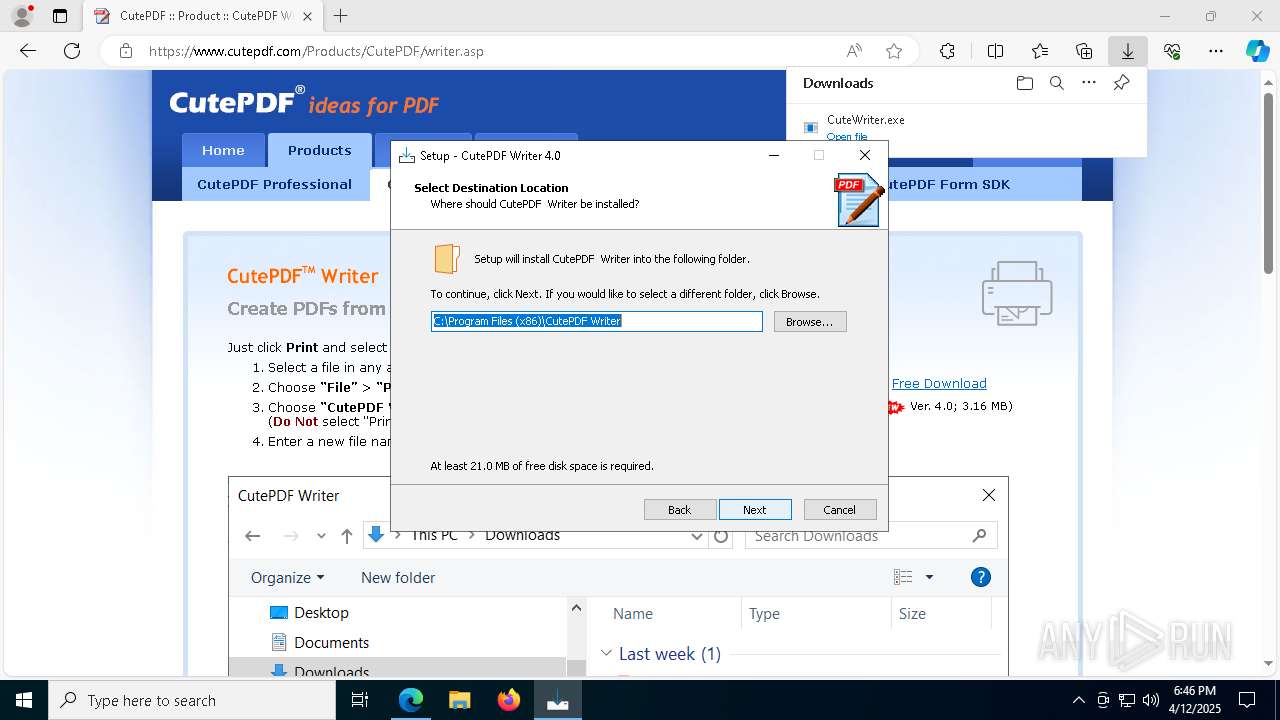Select the Products tab on CutePDF site
The width and height of the screenshot is (1280, 720).
click(x=320, y=150)
